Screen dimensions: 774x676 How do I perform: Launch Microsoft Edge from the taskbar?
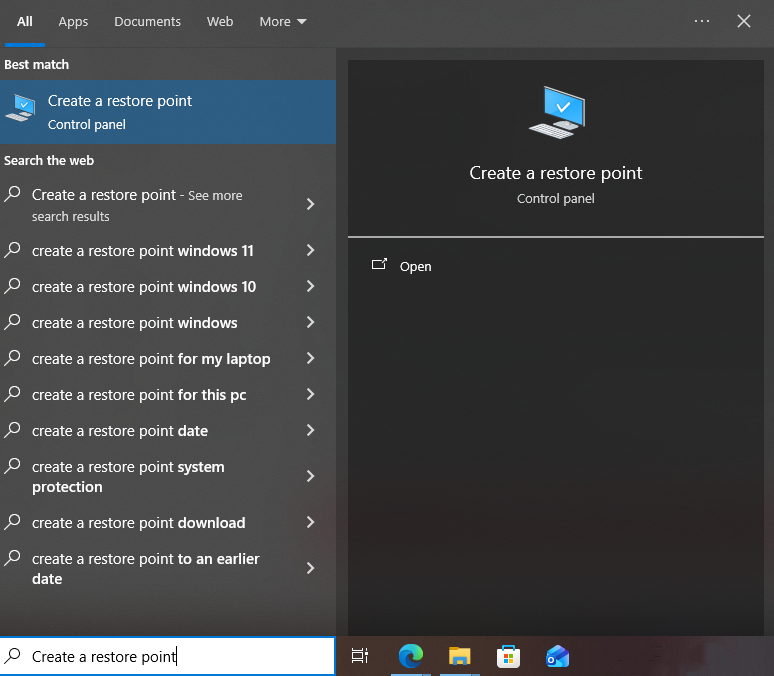point(411,656)
